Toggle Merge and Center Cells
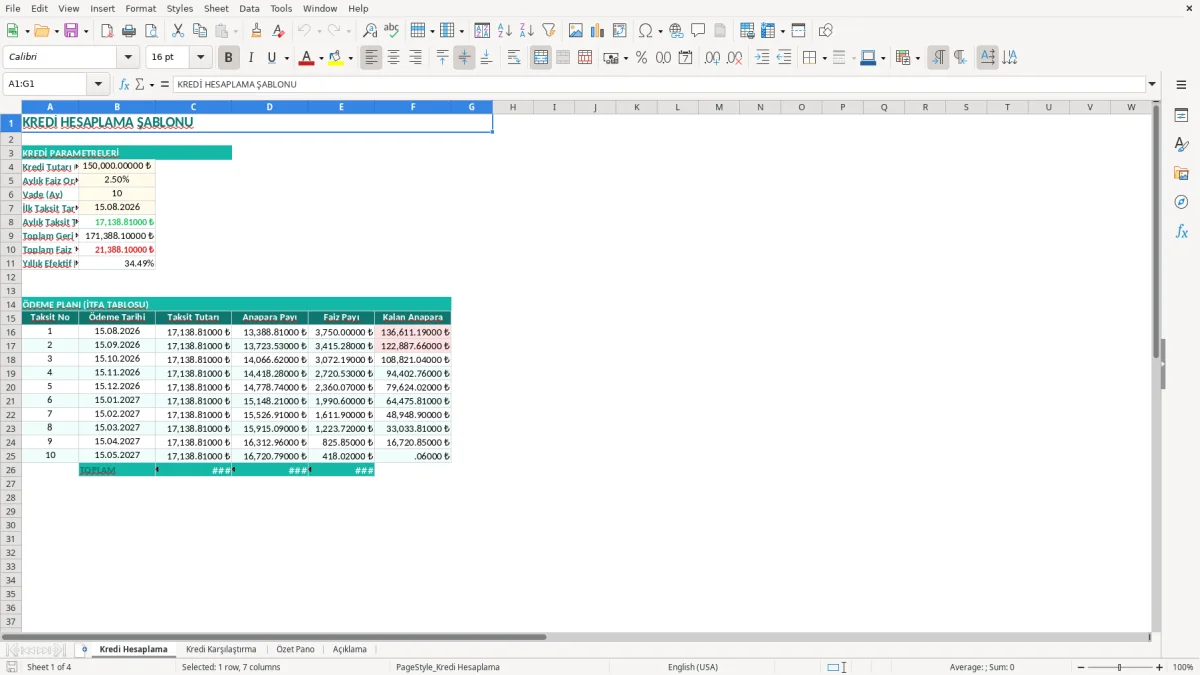The image size is (1200, 675). [x=541, y=58]
